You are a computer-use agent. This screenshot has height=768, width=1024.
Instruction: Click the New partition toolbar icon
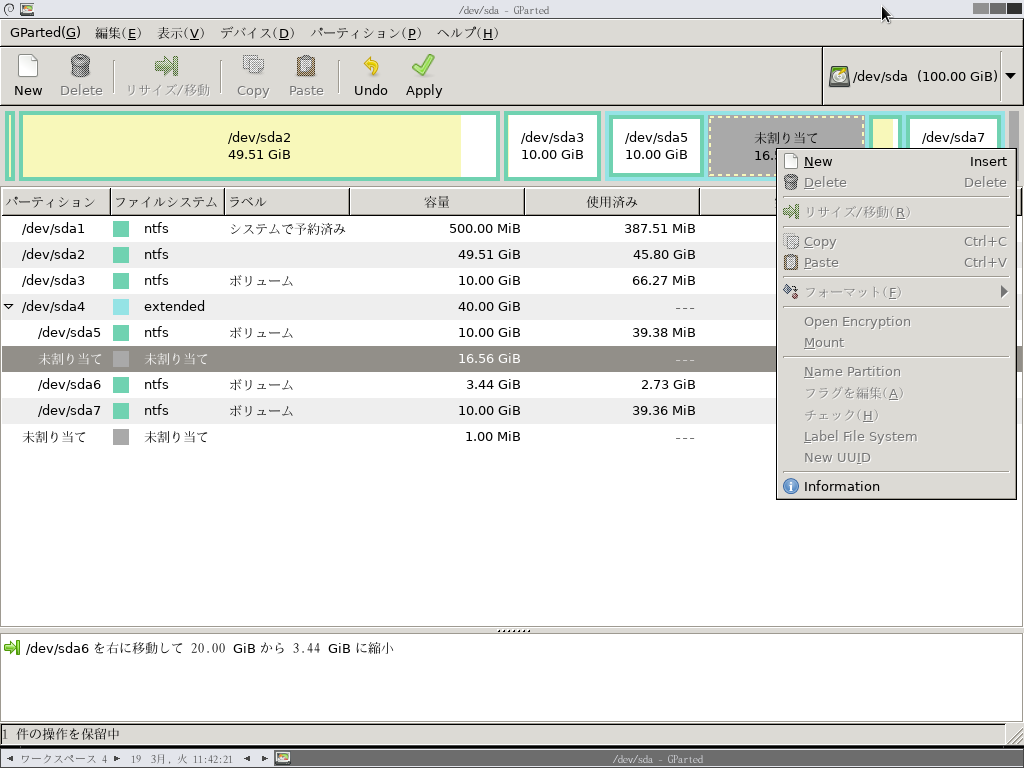point(28,66)
